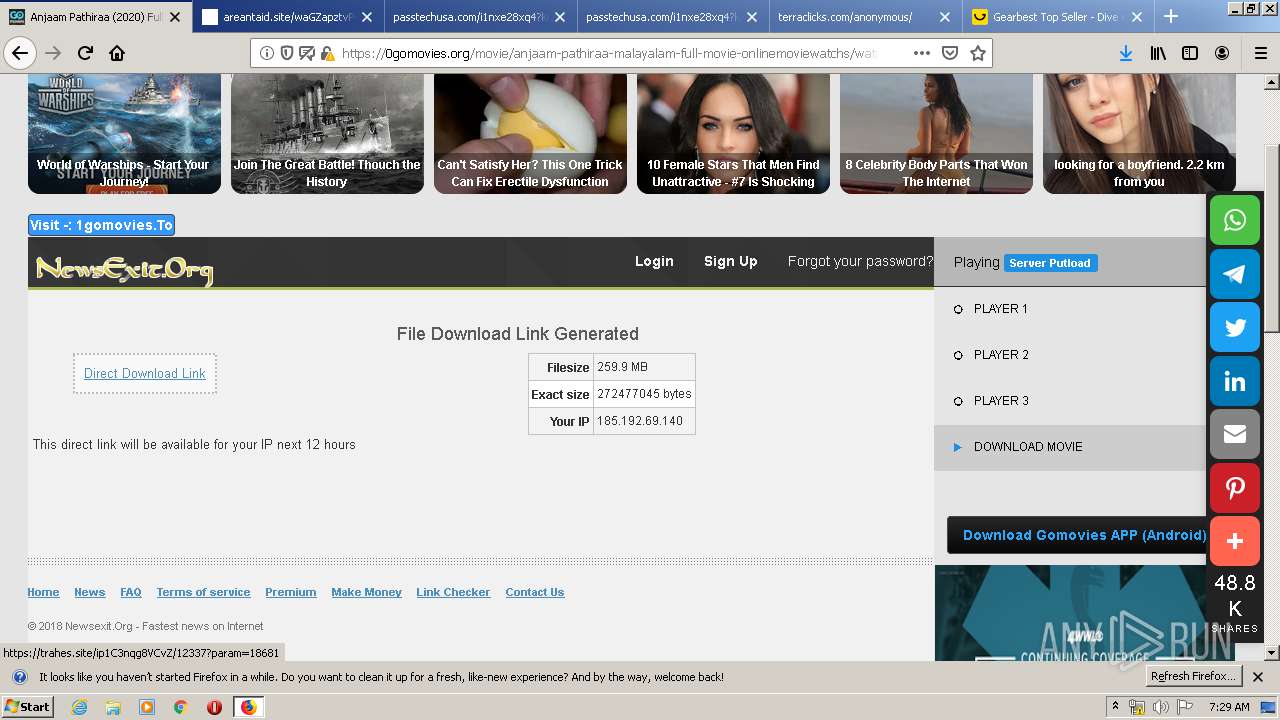Open the Login link
Viewport: 1280px width, 720px height.
654,261
